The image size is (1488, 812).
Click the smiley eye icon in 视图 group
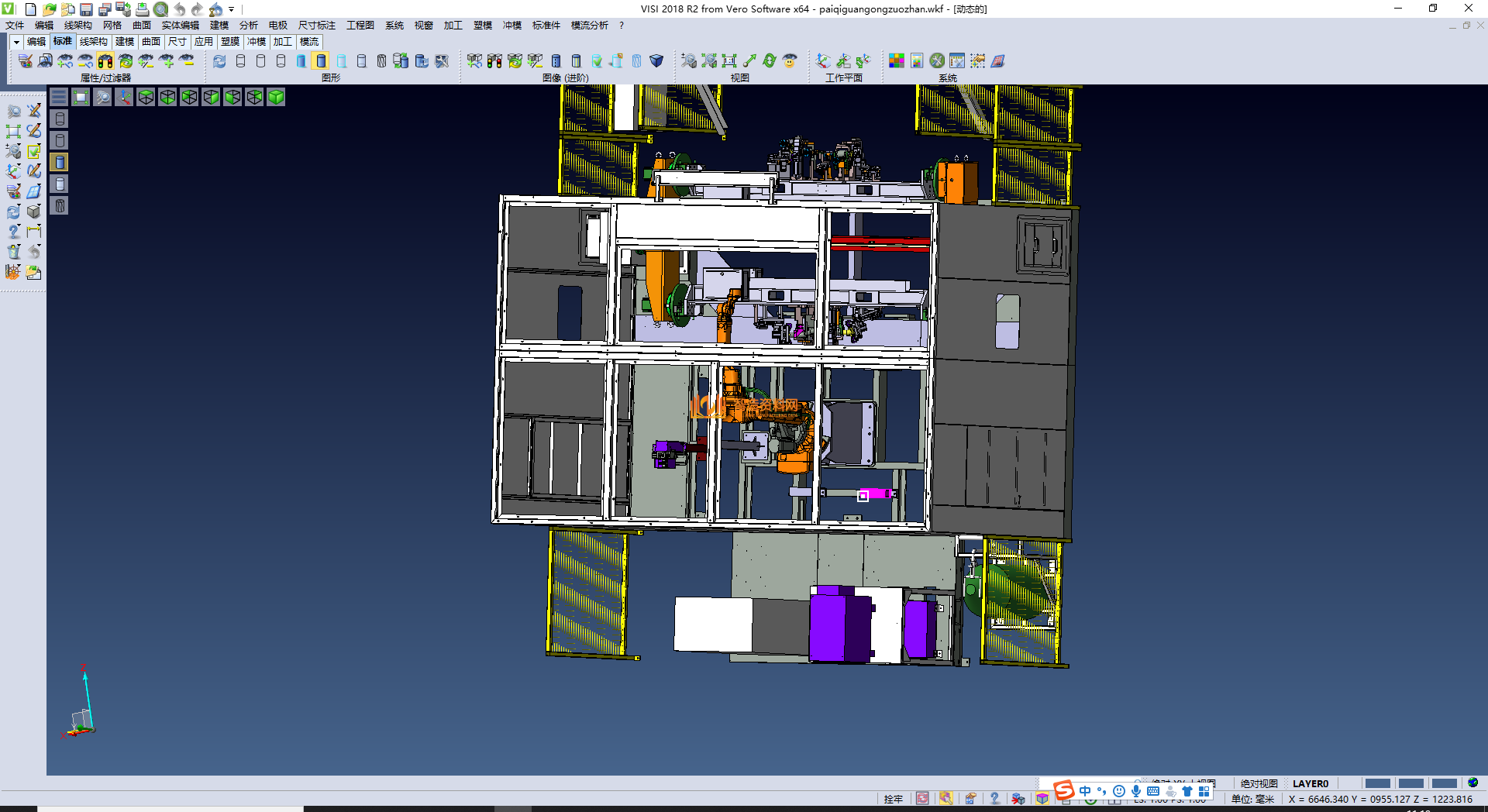[790, 61]
